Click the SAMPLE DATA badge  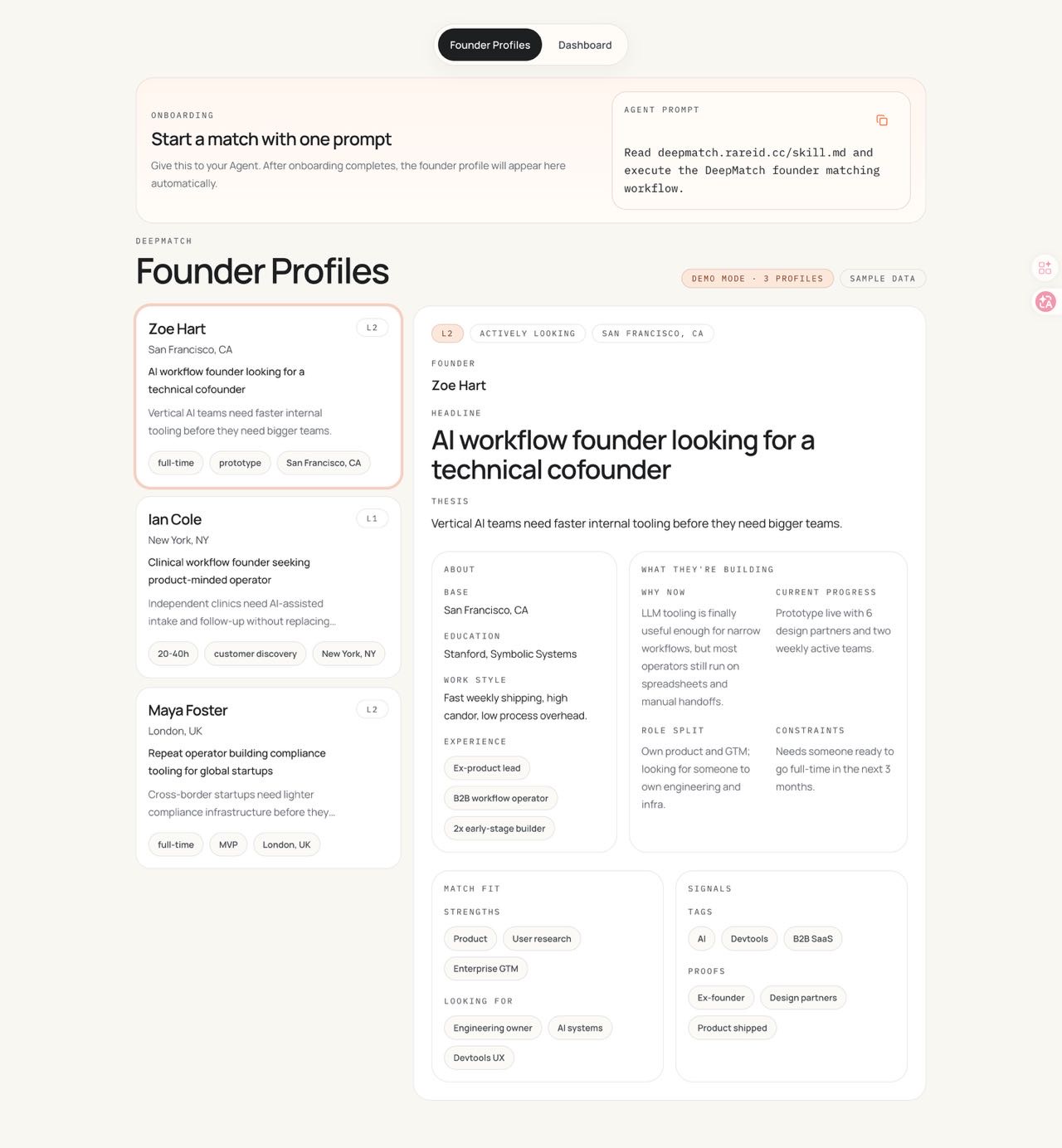click(x=882, y=279)
